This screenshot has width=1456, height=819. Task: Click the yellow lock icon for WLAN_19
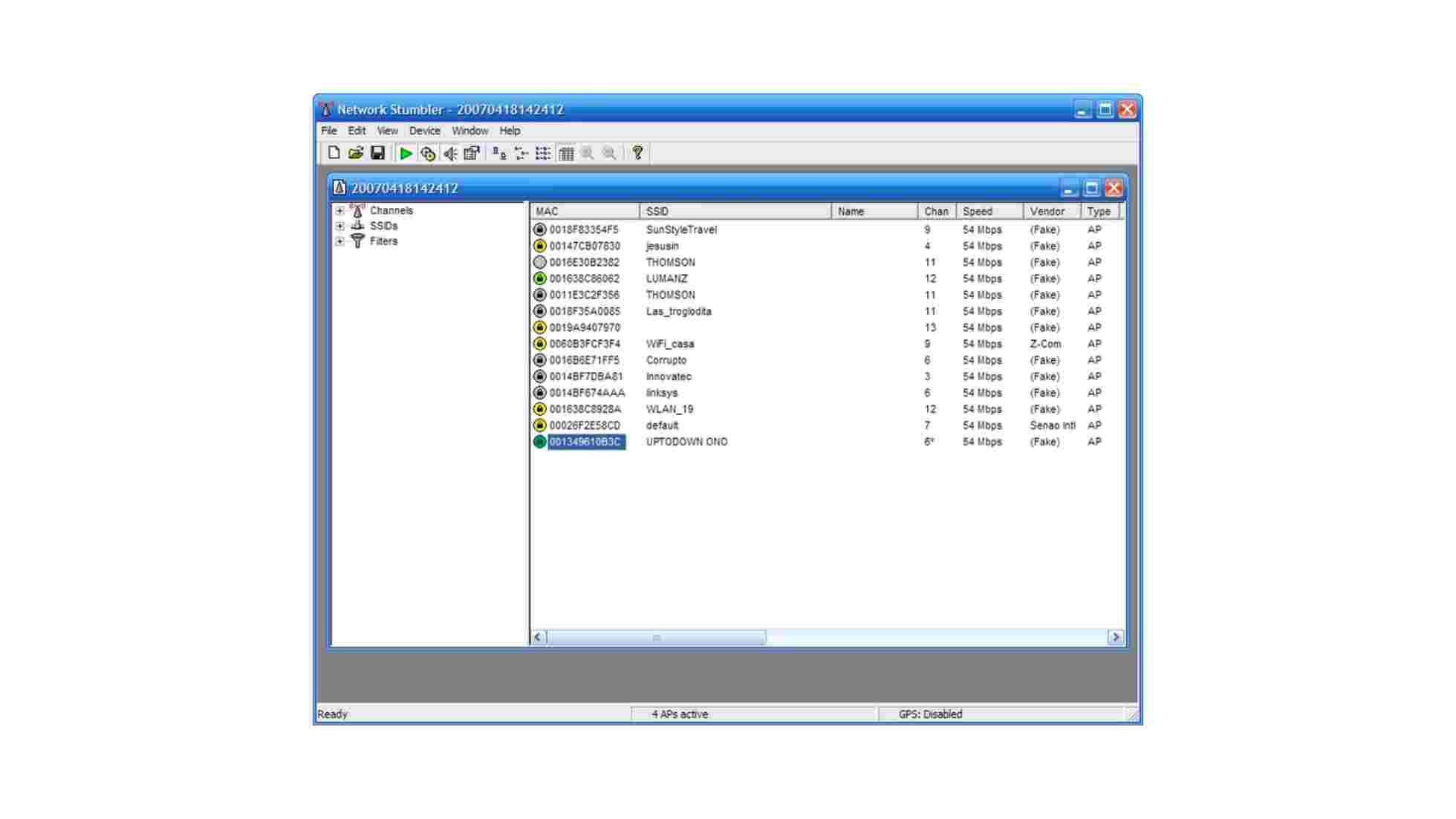(540, 409)
